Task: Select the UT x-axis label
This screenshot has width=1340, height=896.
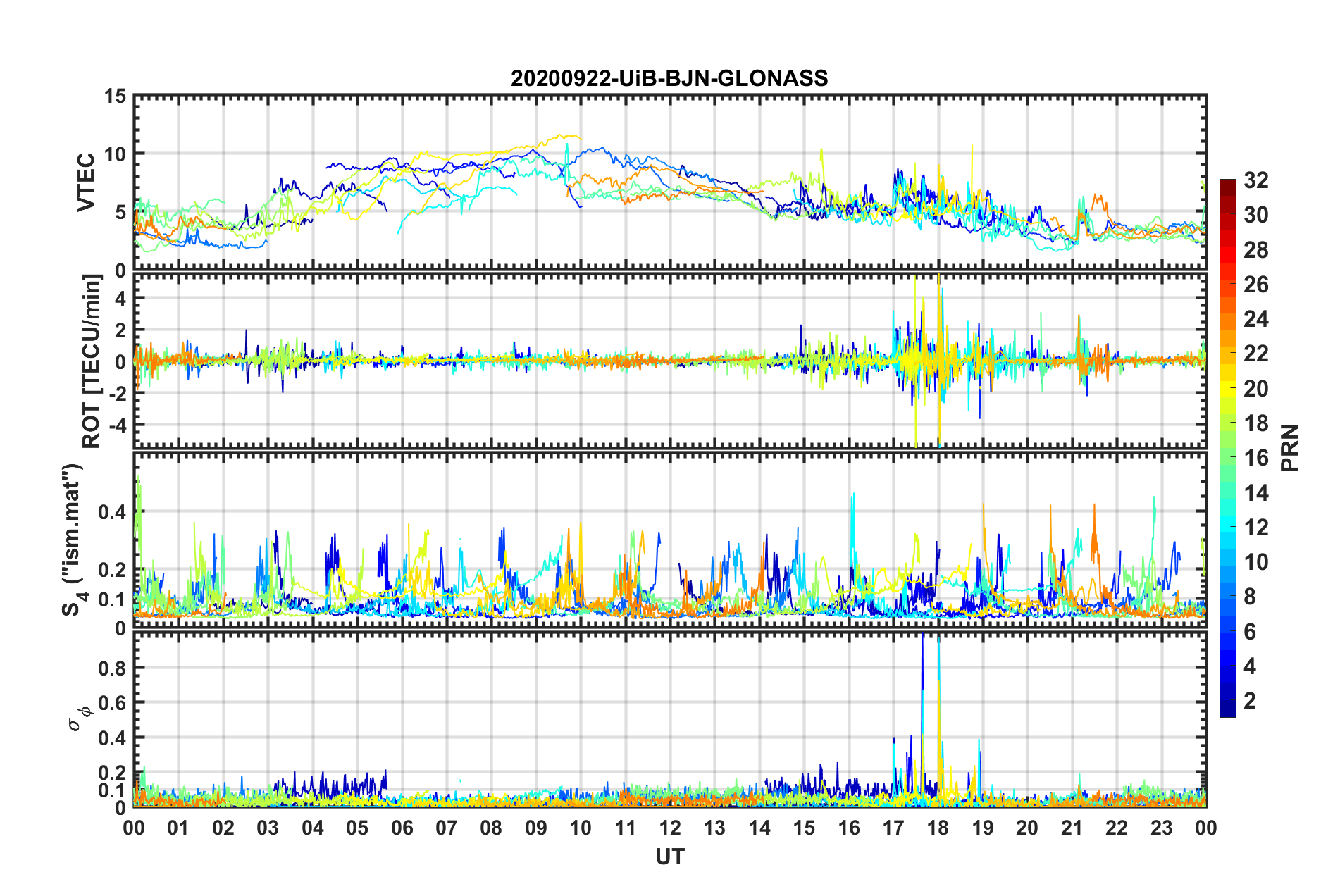Action: point(669,857)
